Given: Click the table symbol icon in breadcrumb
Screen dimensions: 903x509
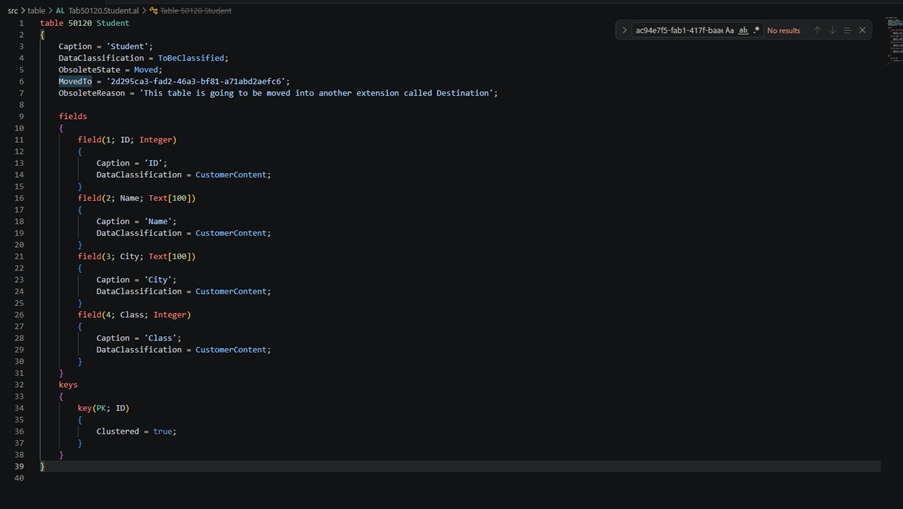Looking at the screenshot, I should [153, 11].
